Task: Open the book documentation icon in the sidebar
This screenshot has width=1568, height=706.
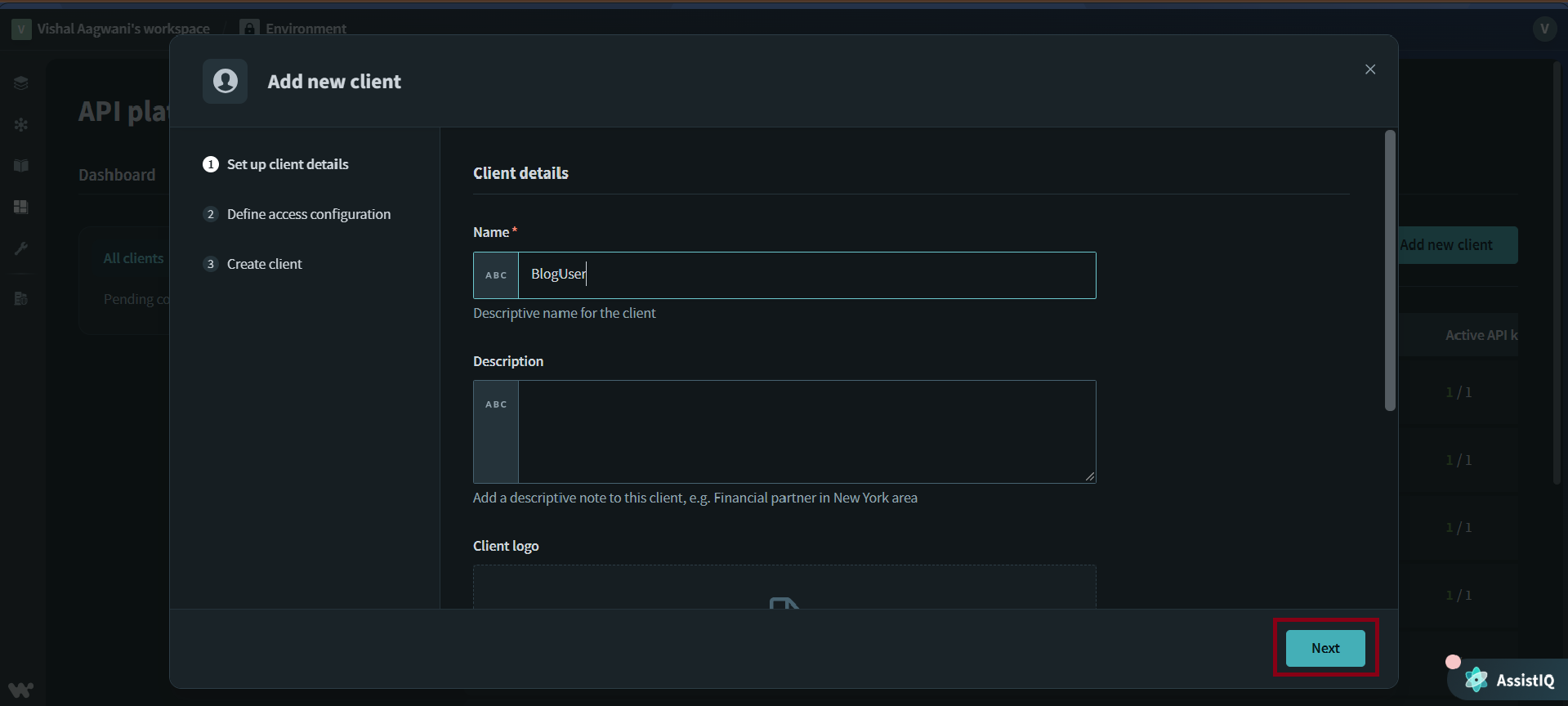Action: click(21, 166)
